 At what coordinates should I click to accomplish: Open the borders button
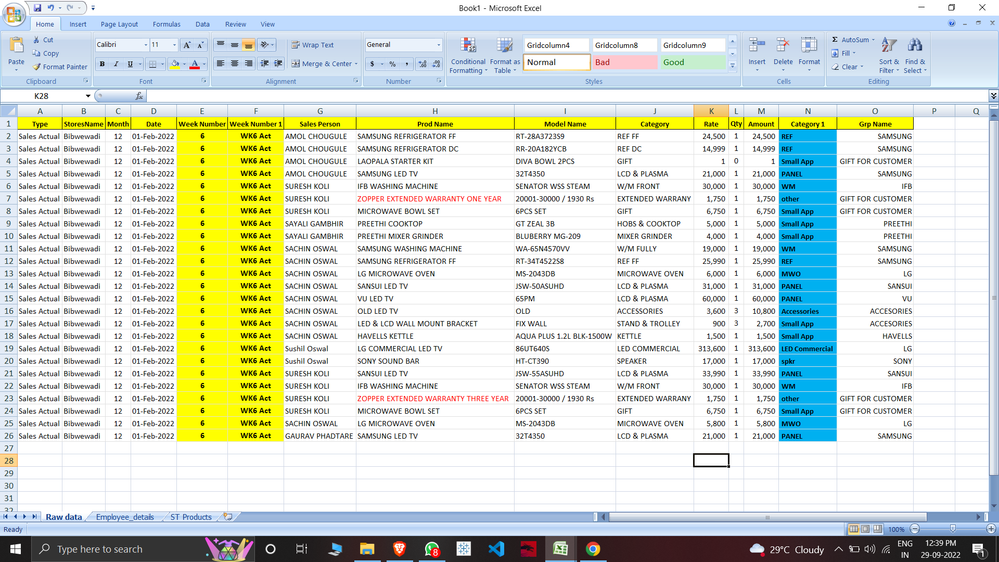[152, 64]
